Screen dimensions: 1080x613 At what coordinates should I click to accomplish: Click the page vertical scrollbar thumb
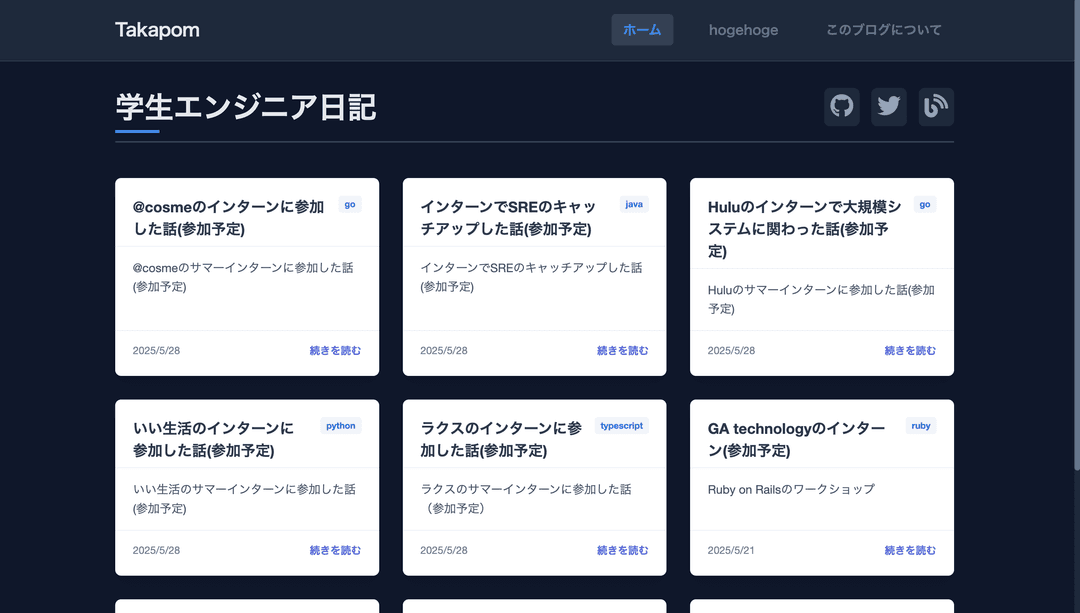1077,236
